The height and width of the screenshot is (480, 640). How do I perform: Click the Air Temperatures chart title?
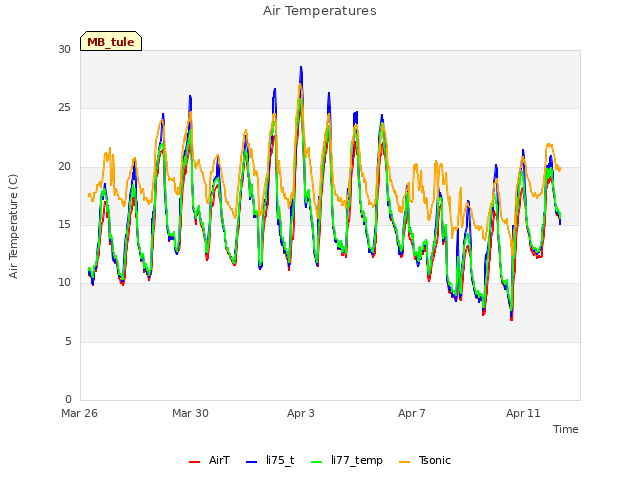tap(320, 11)
